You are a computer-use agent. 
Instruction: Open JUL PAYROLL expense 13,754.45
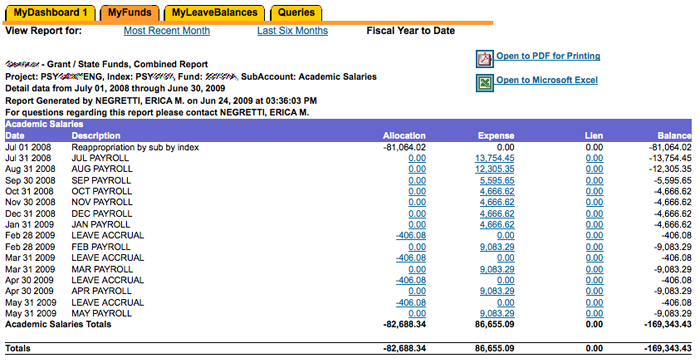pos(495,158)
